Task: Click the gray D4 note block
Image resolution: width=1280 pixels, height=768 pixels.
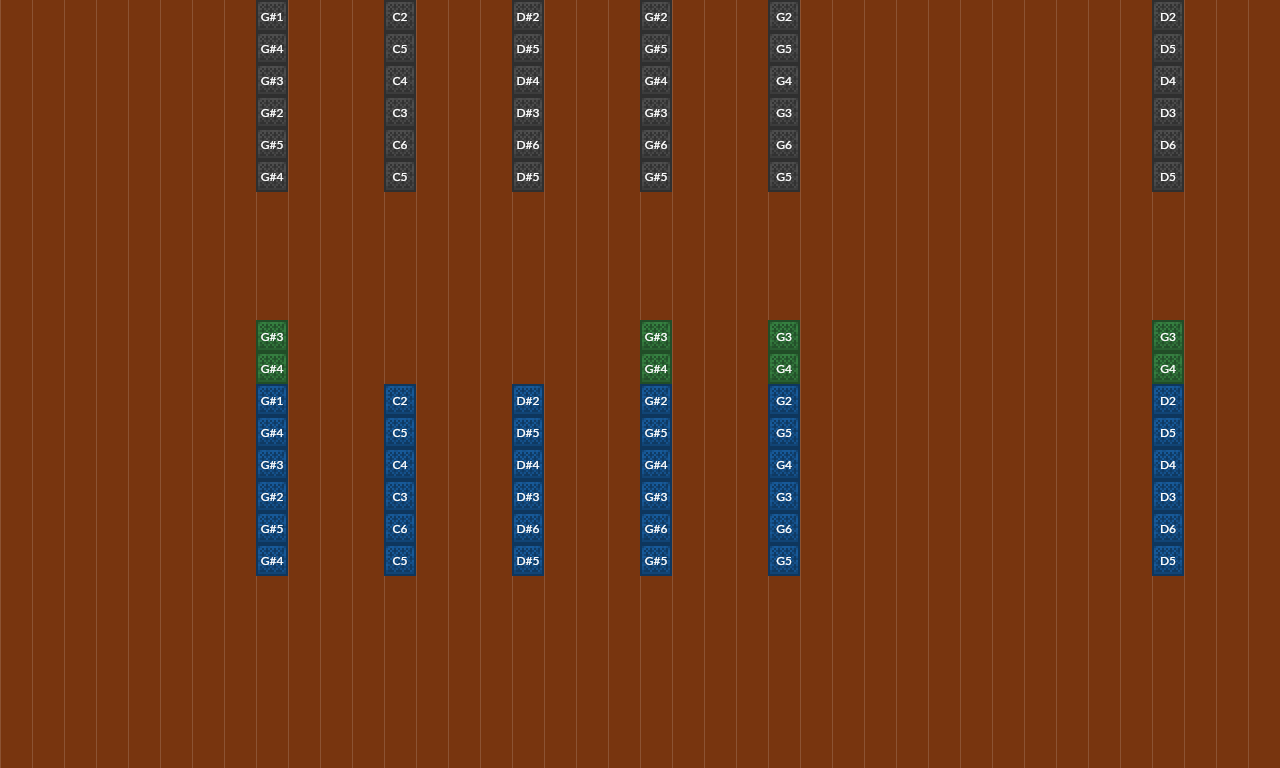Action: (x=1168, y=80)
